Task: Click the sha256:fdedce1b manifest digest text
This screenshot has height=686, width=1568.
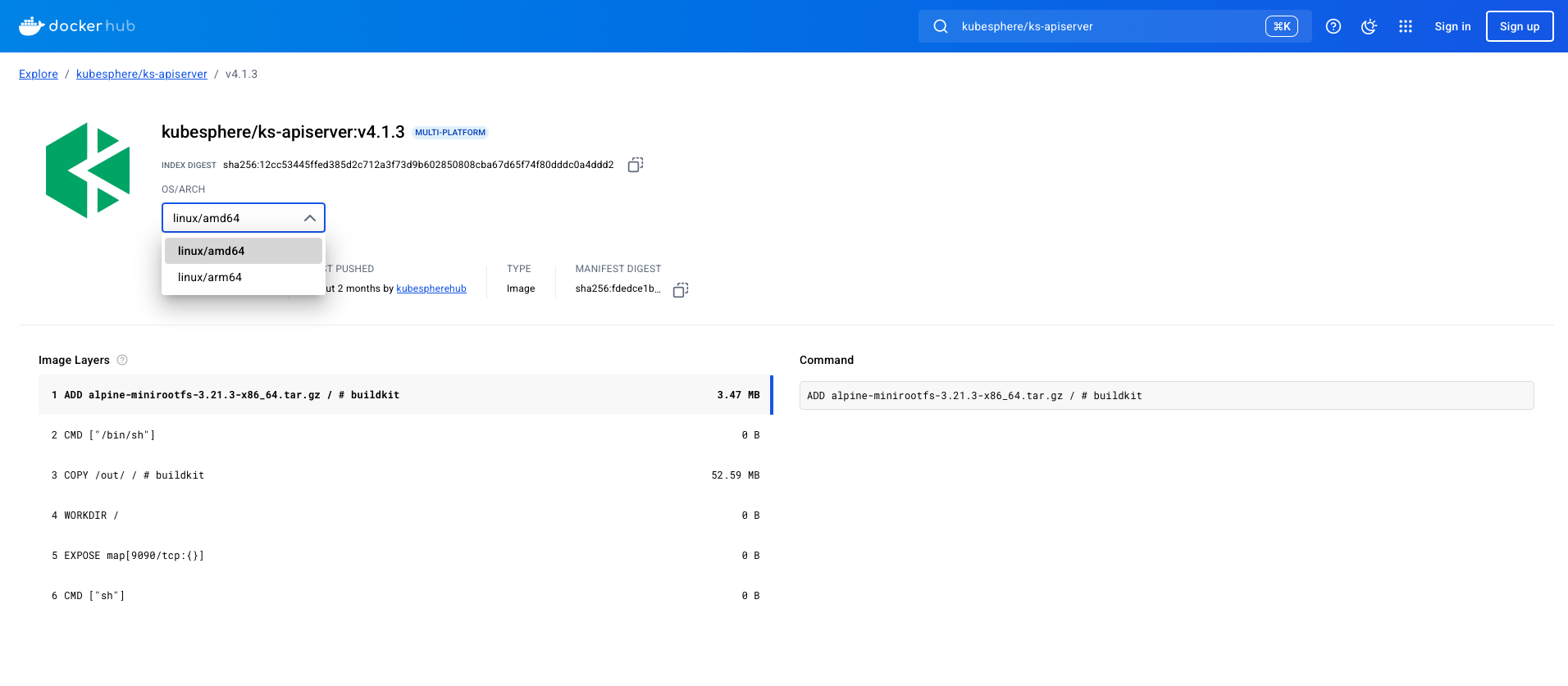Action: (618, 288)
